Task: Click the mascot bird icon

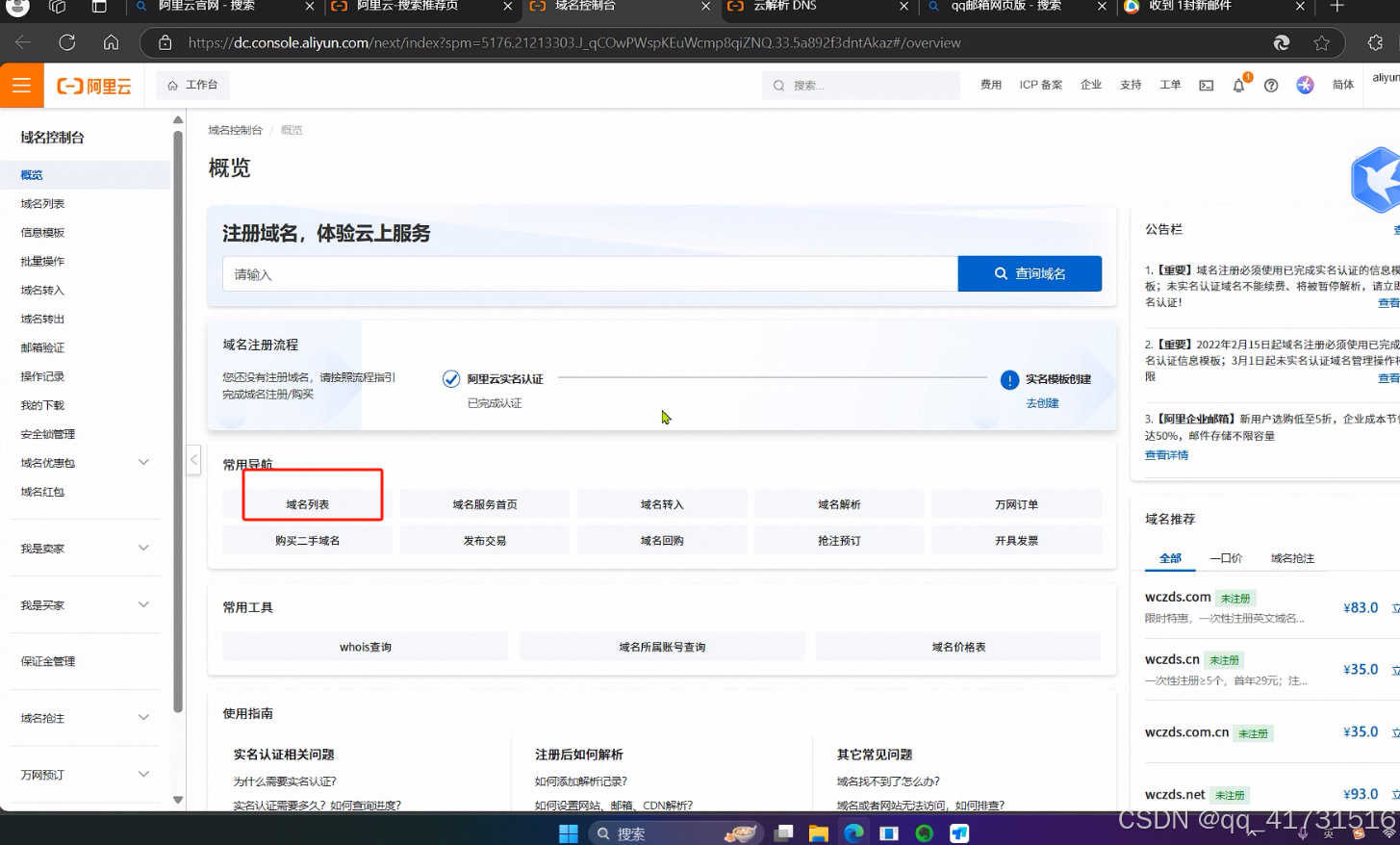Action: tap(1376, 180)
